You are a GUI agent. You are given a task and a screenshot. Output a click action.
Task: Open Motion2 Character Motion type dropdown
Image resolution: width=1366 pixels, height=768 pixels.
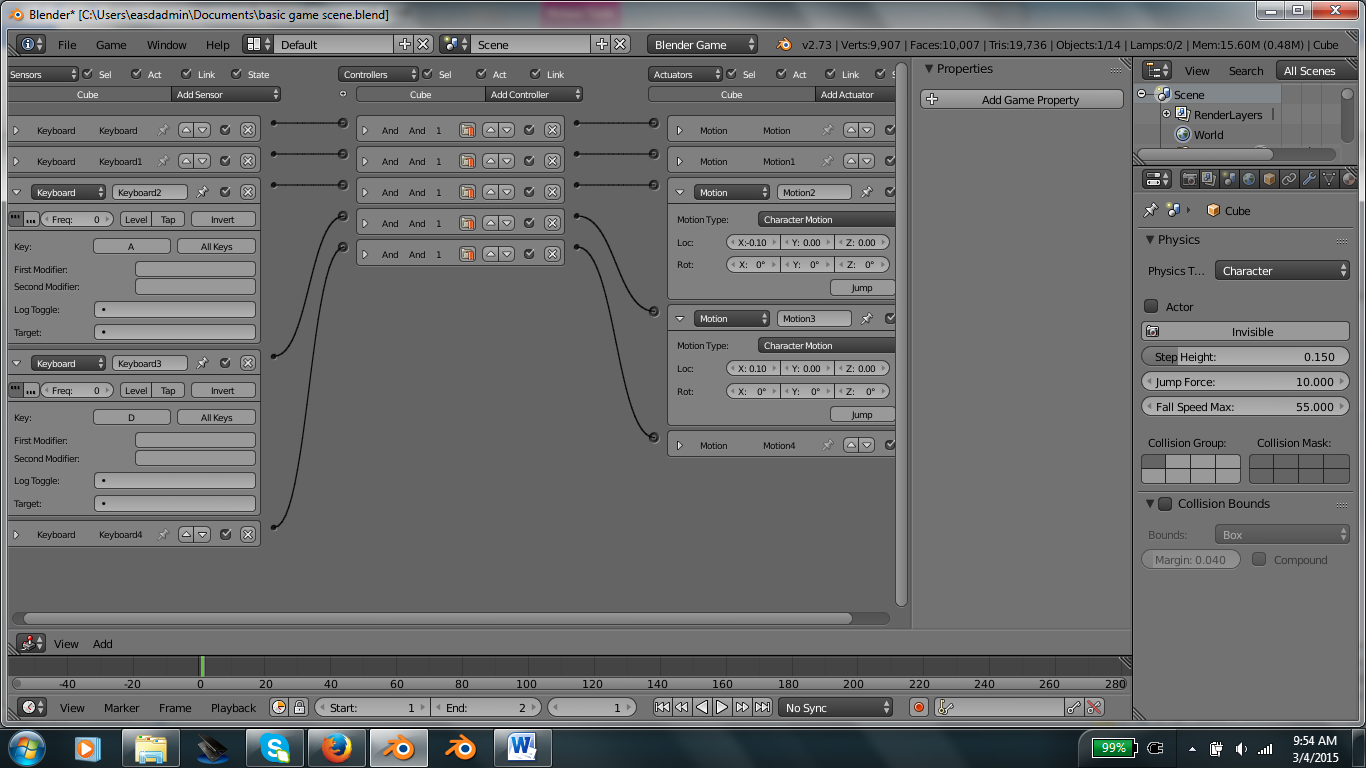[x=825, y=219]
